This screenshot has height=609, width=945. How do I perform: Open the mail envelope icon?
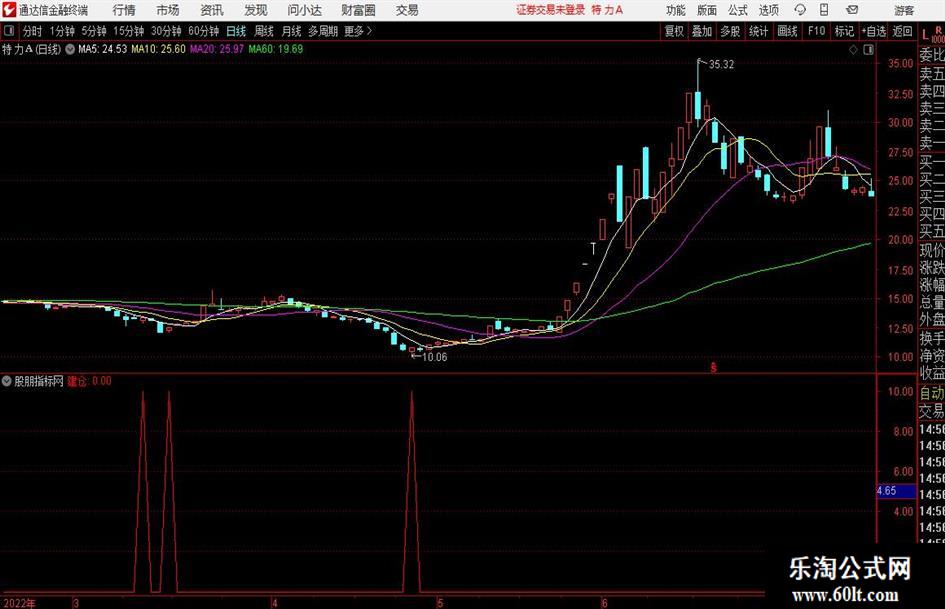pos(852,10)
